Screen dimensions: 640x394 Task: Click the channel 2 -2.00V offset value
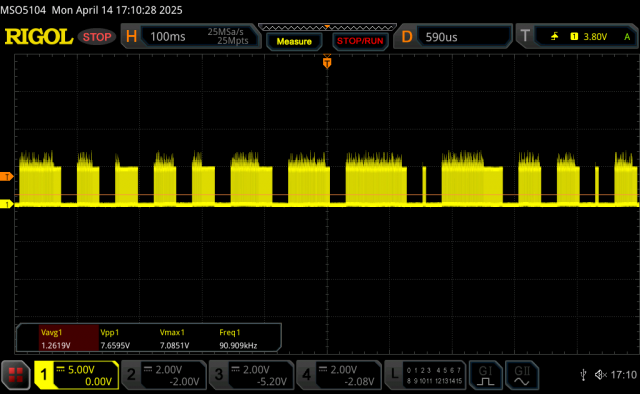[184, 381]
